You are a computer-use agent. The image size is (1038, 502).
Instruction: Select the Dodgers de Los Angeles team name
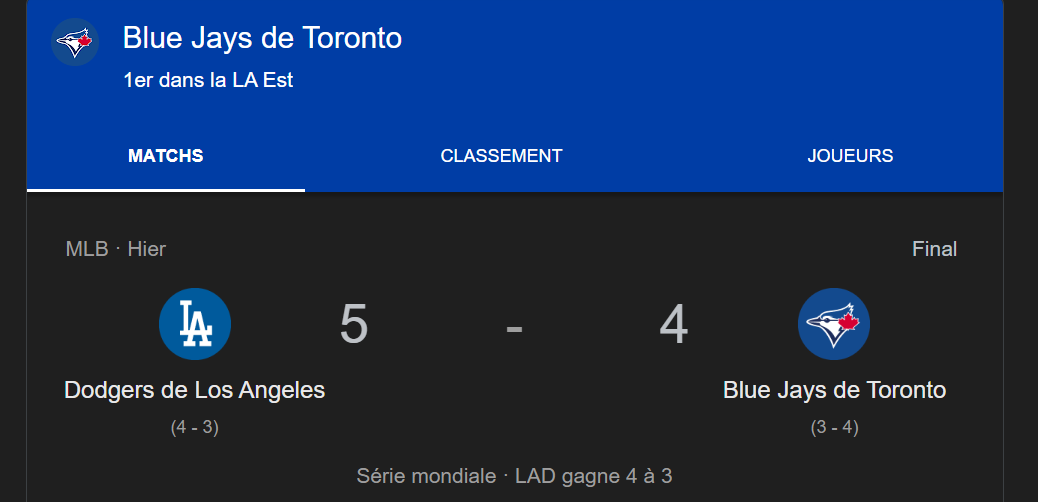(195, 390)
